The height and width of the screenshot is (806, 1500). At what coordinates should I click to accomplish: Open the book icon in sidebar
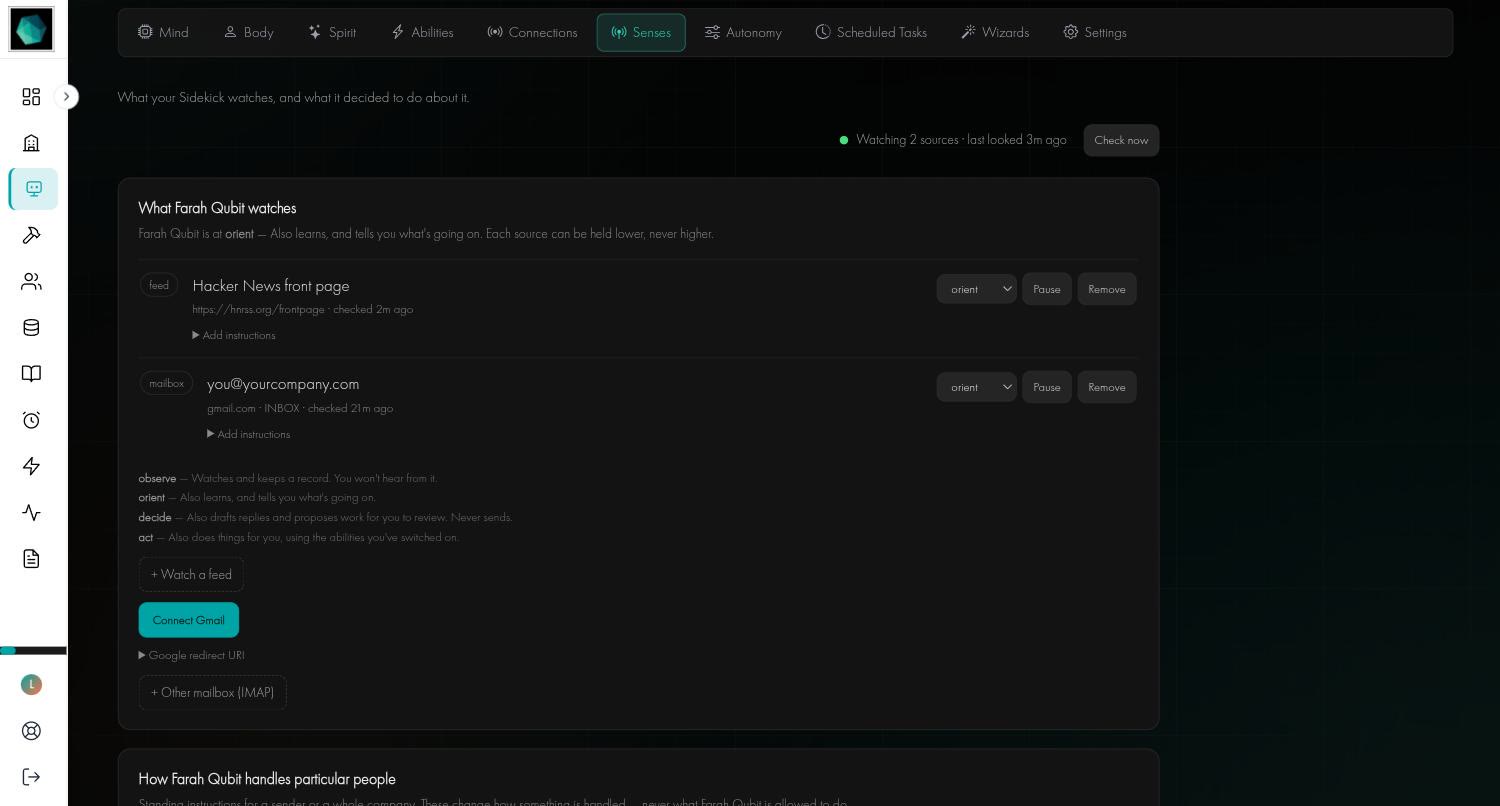pos(31,374)
